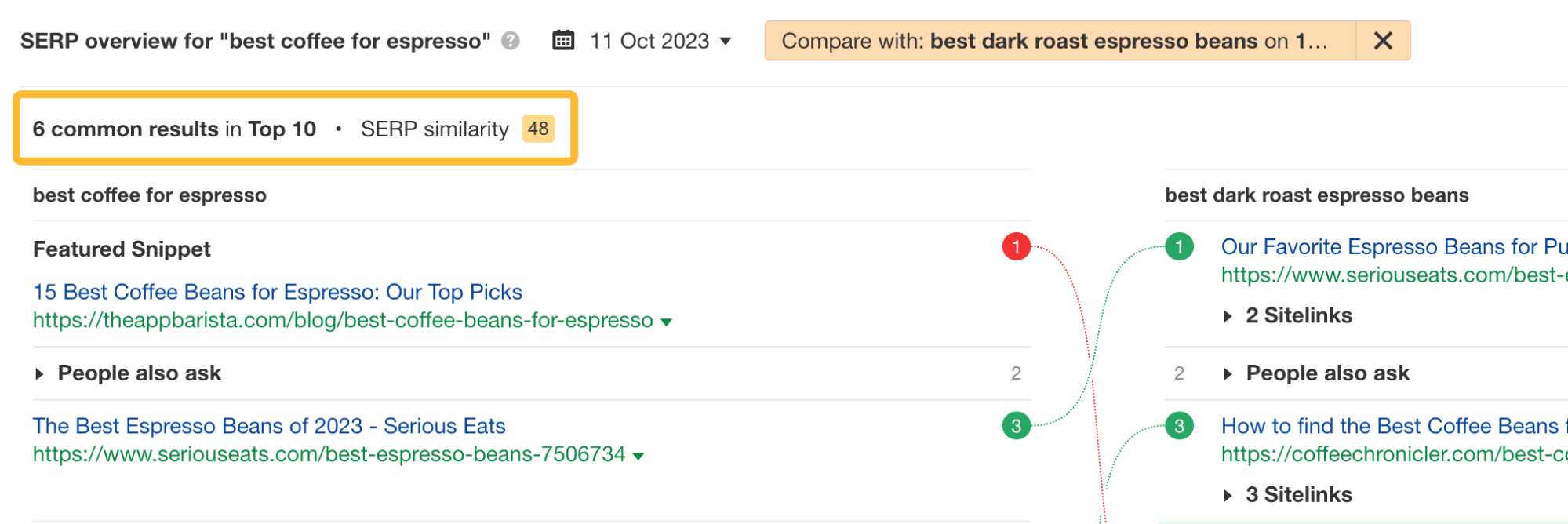Click the green position 3 badge on left

[1016, 426]
